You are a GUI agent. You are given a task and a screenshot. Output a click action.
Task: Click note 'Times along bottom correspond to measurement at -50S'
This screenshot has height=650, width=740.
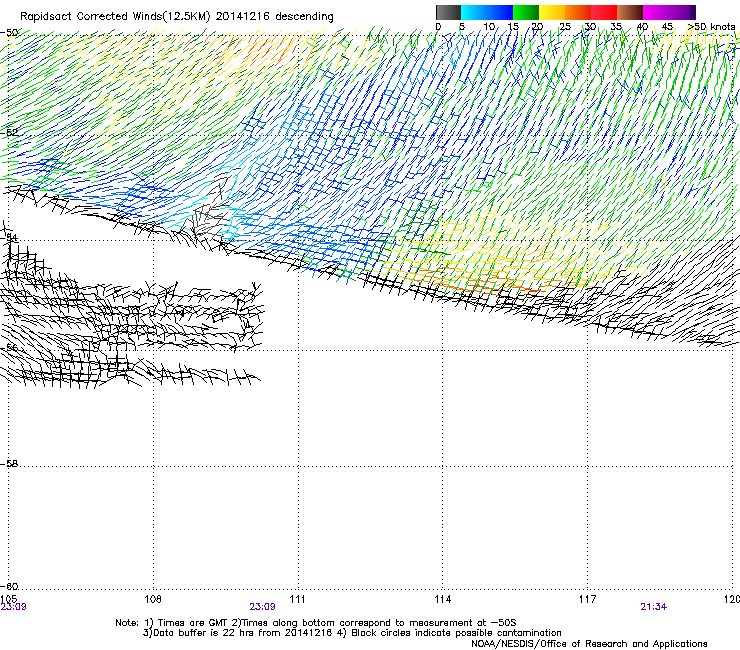pos(379,623)
